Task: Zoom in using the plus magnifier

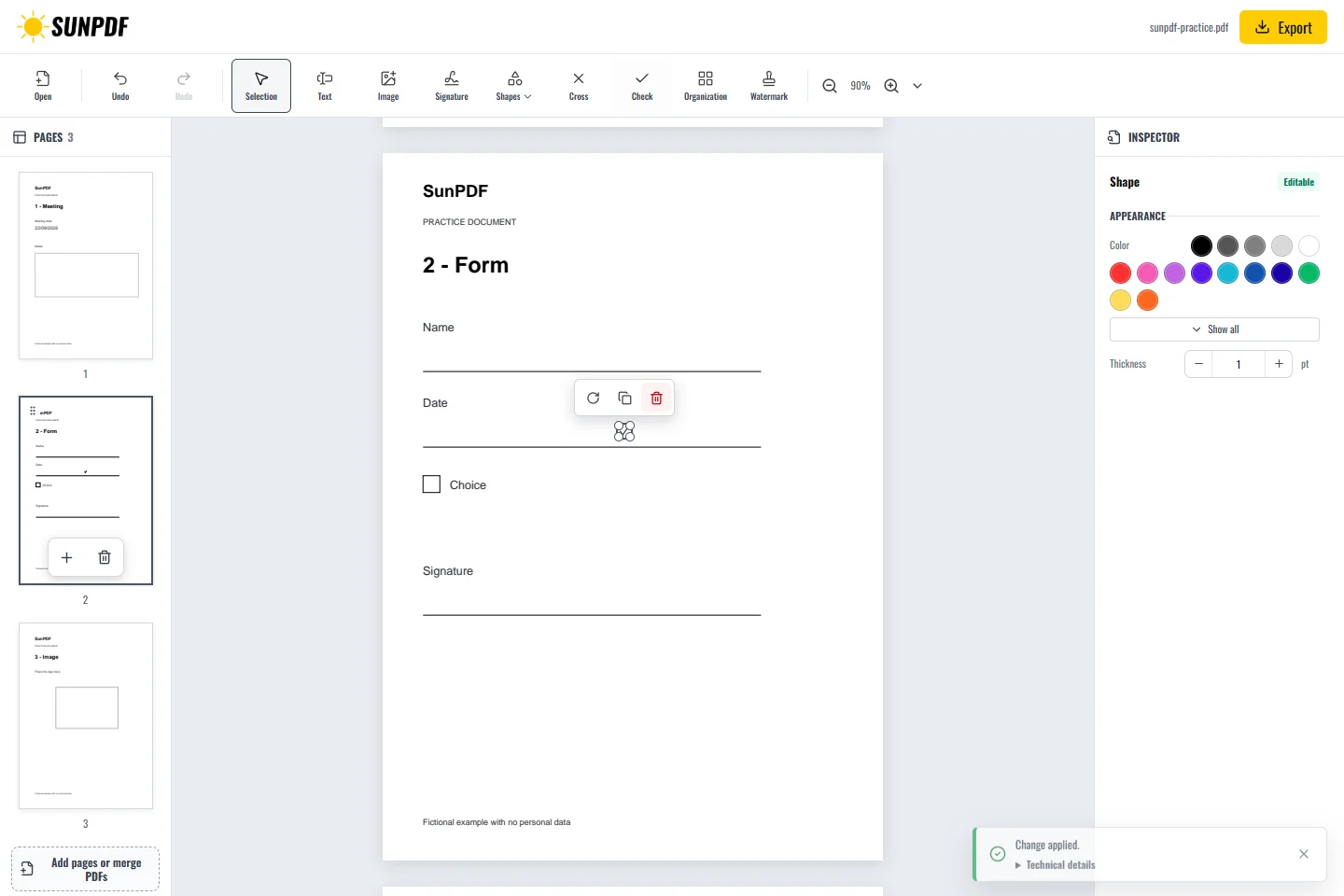Action: click(x=891, y=86)
